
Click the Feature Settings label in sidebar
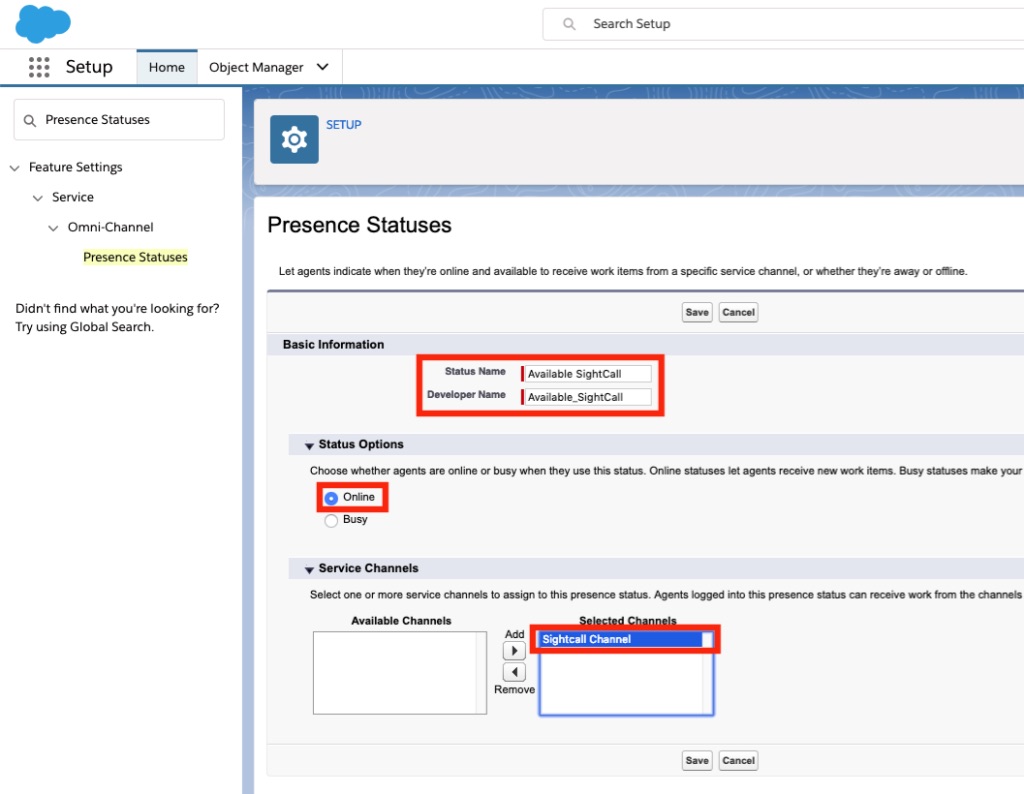[x=76, y=167]
